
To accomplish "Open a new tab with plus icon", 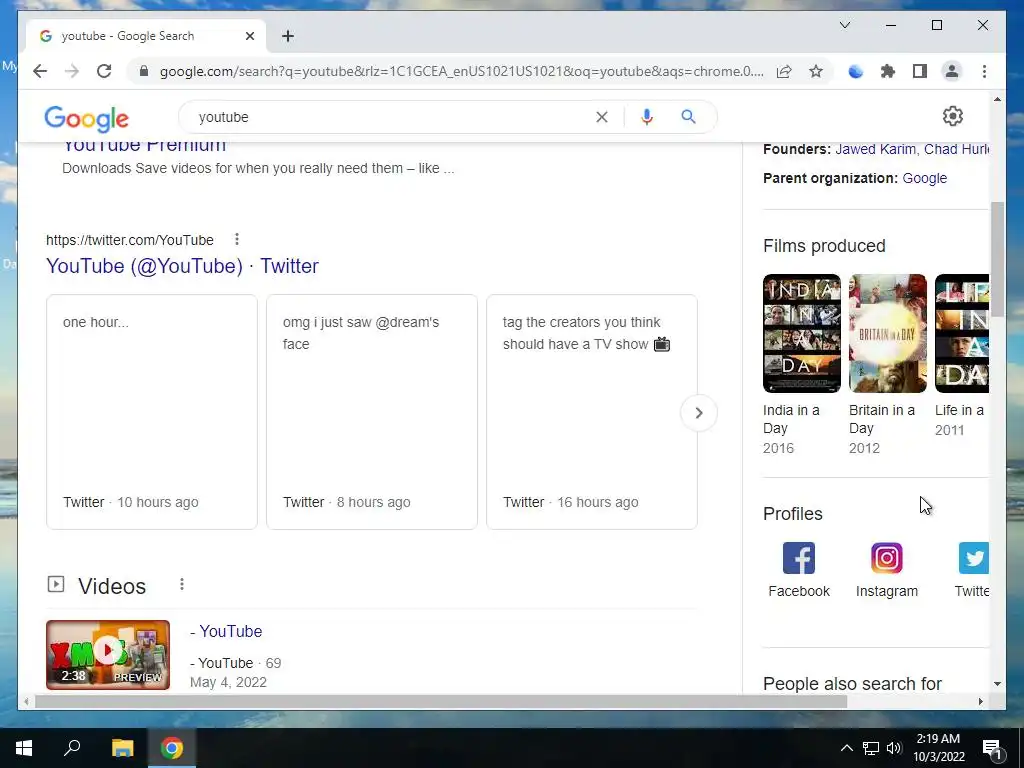I will [288, 36].
